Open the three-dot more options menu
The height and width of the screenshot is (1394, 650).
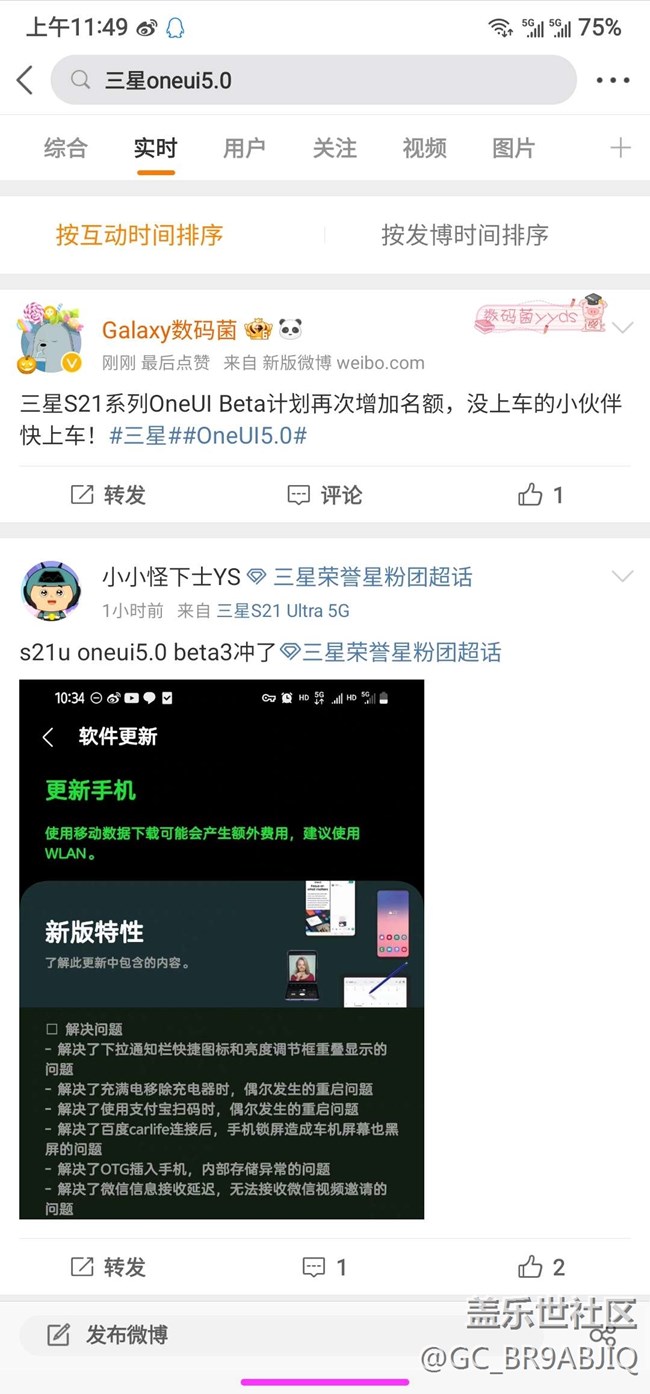click(x=612, y=80)
